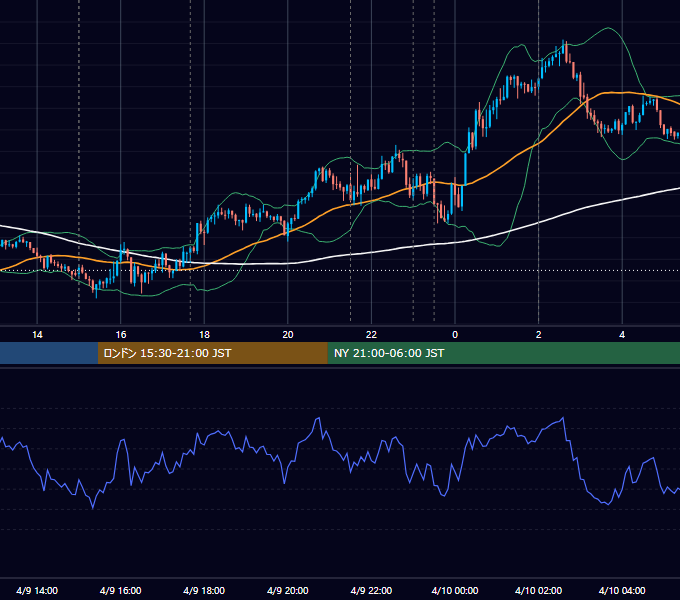Click the 4/10 00:00 time label

coord(455,590)
